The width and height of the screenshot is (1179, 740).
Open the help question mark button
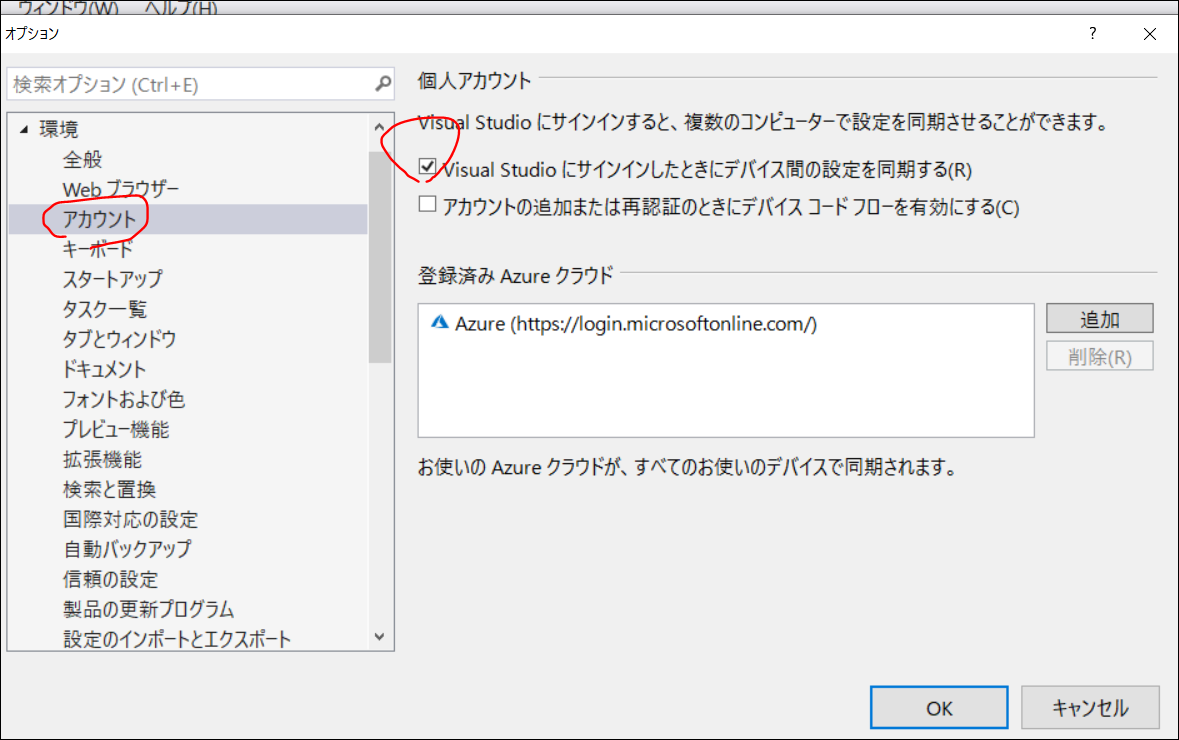(x=1093, y=33)
